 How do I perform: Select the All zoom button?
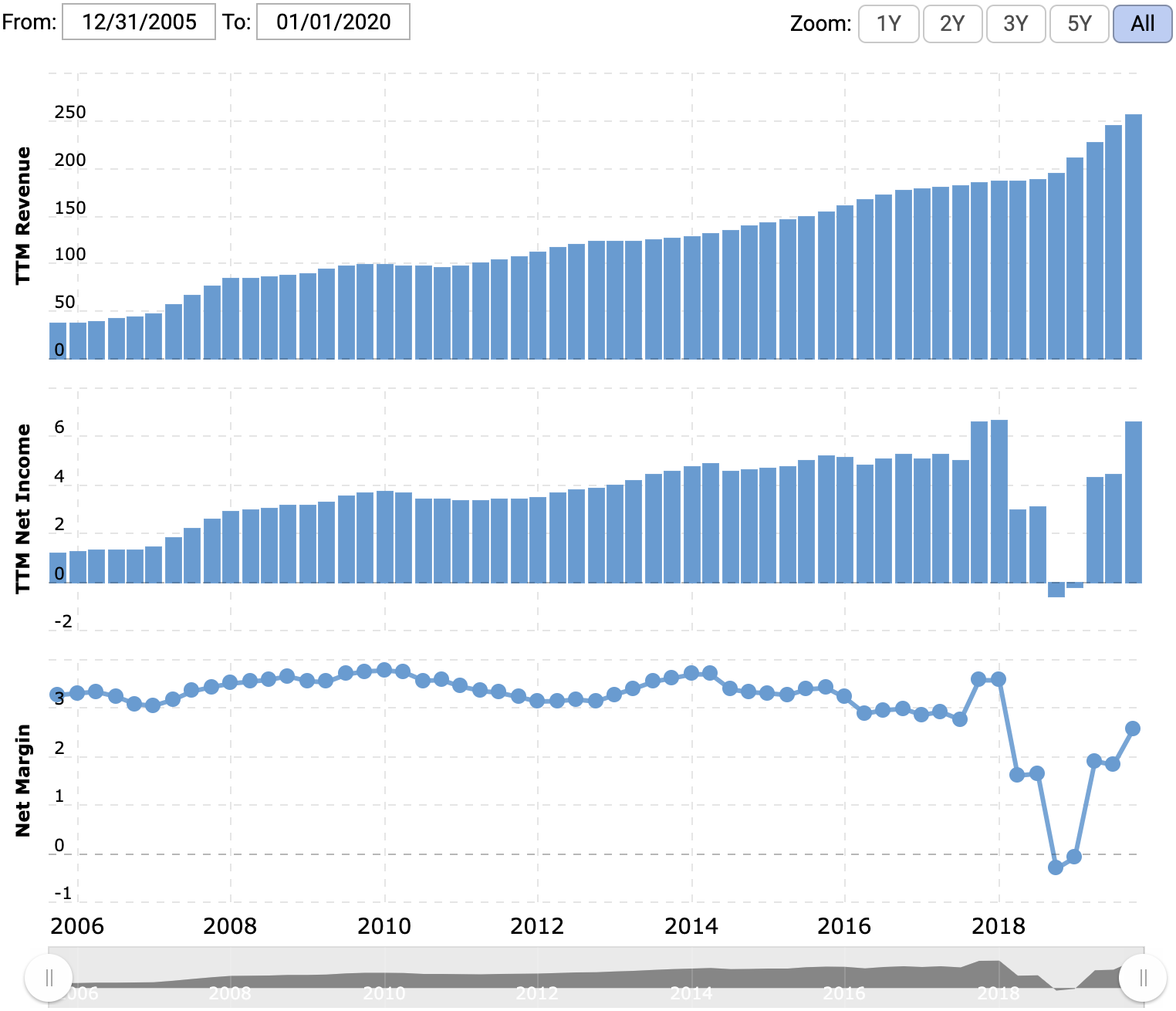pyautogui.click(x=1143, y=24)
